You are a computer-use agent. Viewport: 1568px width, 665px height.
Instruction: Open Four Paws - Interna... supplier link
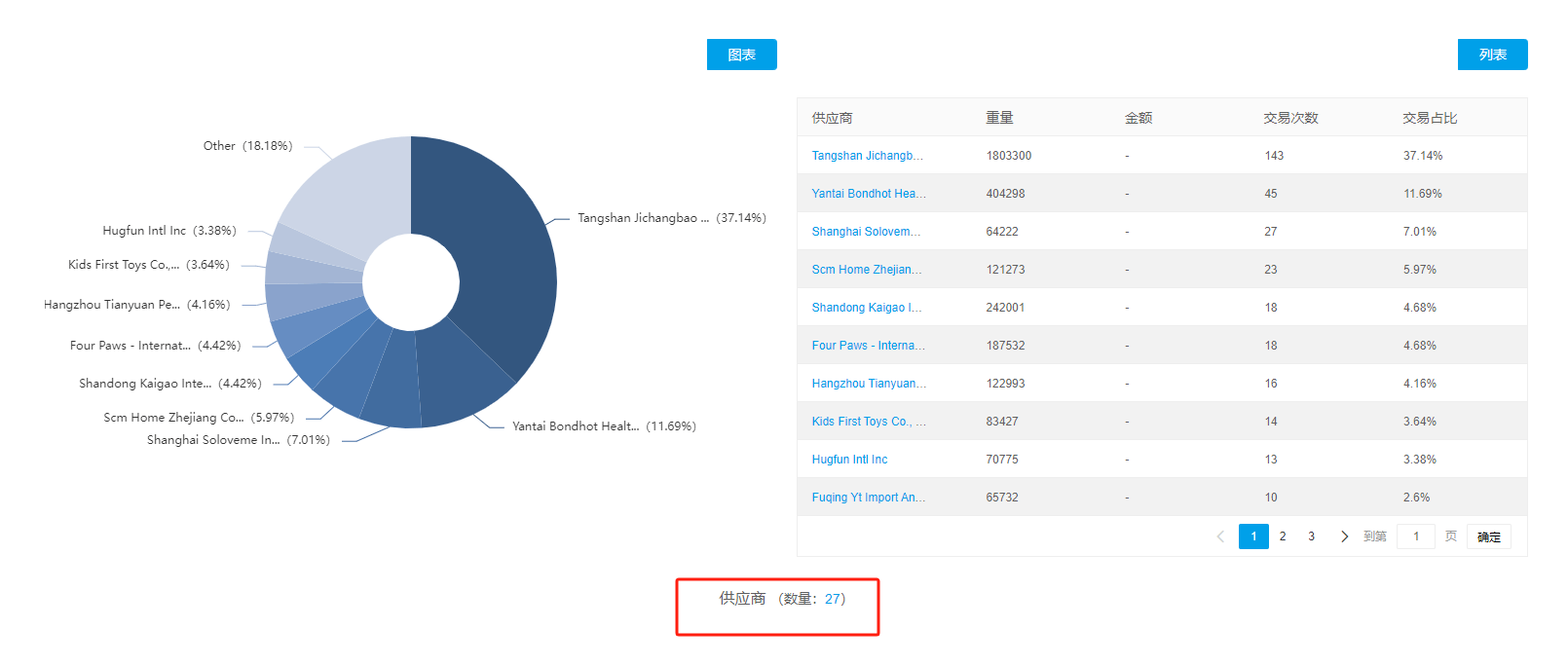[x=869, y=346]
